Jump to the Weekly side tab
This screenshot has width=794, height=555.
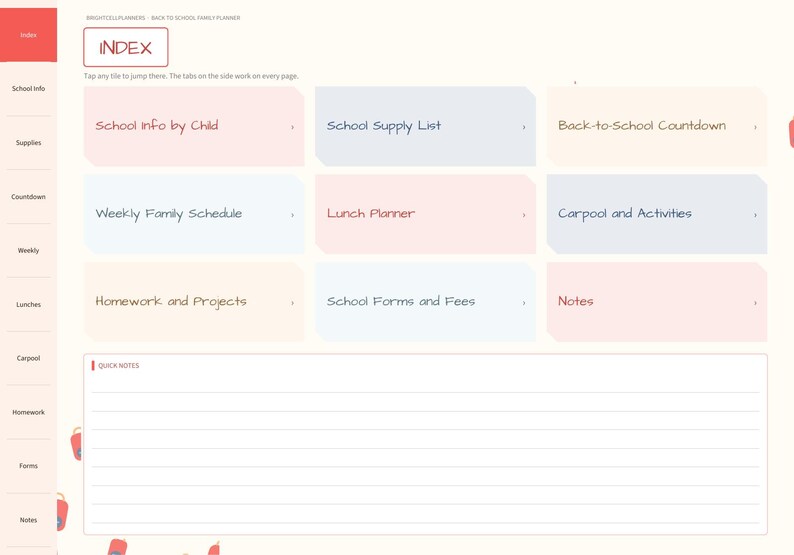point(28,251)
